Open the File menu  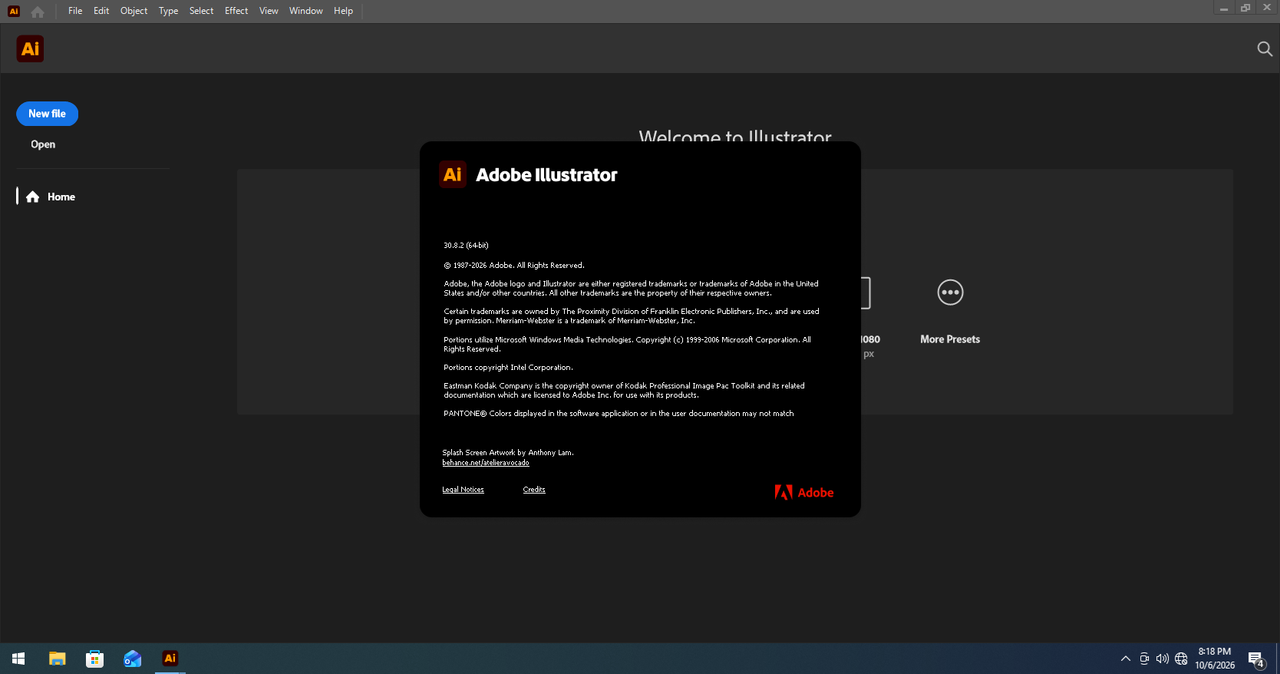point(75,11)
